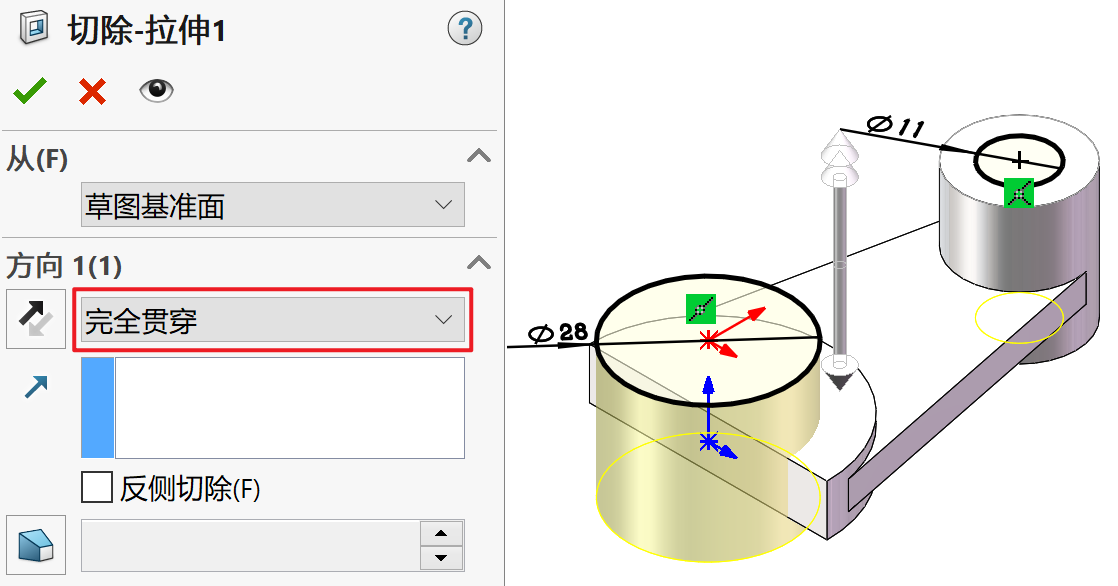Click the reverse direction arrow button
This screenshot has height=586, width=1118.
tap(36, 319)
